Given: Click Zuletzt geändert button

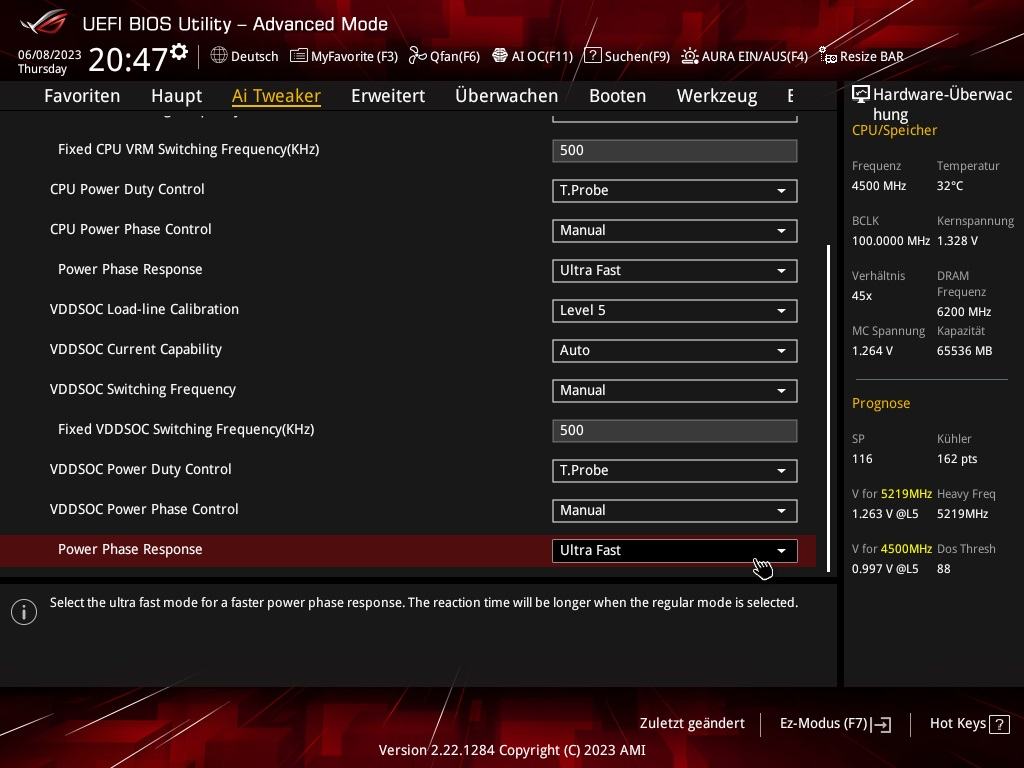Looking at the screenshot, I should click(x=692, y=724).
